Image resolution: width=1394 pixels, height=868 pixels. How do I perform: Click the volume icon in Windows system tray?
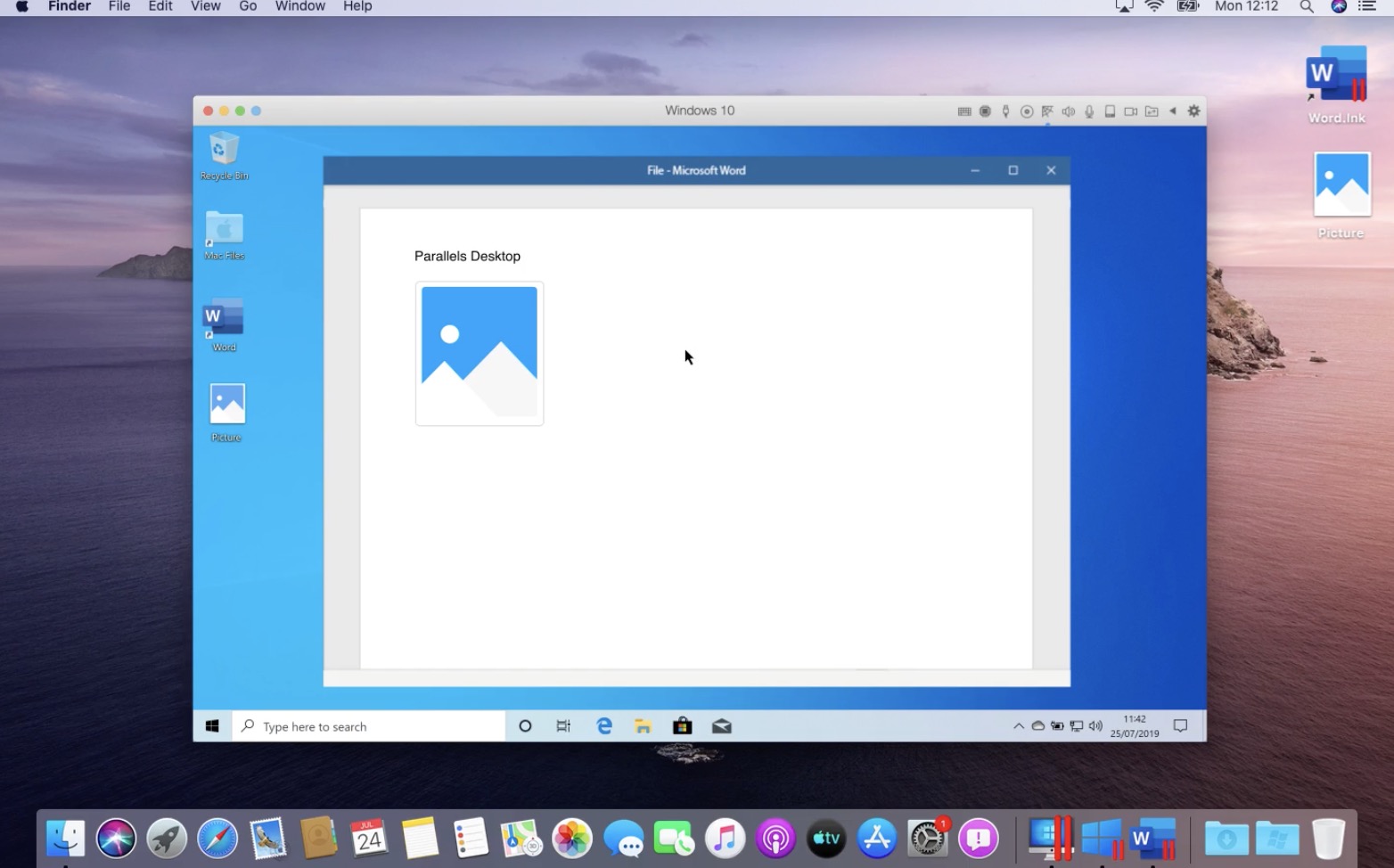tap(1095, 726)
